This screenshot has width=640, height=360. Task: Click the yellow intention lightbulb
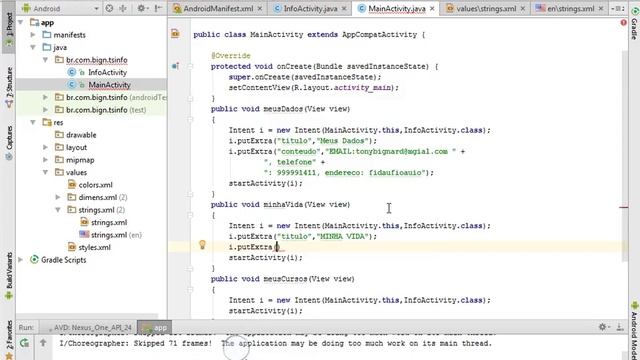[202, 244]
